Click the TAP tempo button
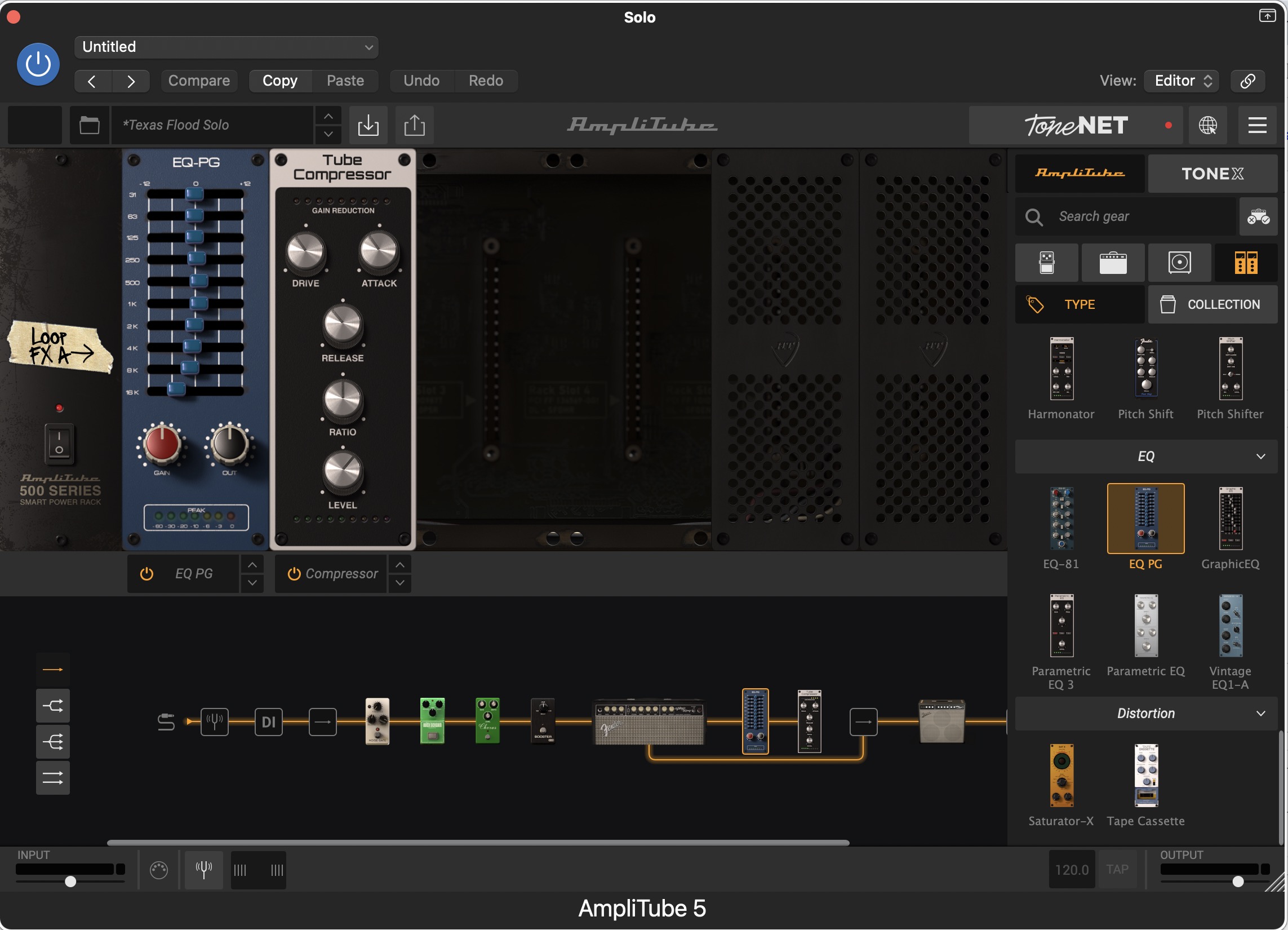The image size is (1288, 930). (1117, 869)
